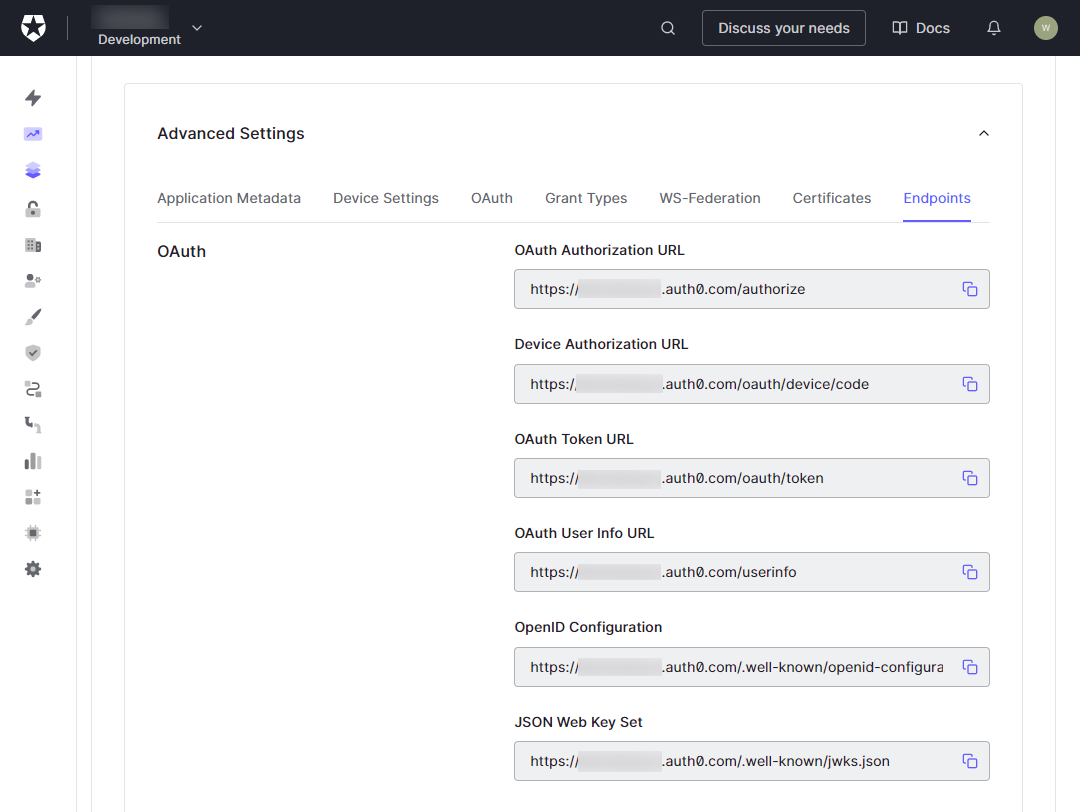The width and height of the screenshot is (1080, 812).
Task: Open the Certificates tab
Action: (x=831, y=198)
